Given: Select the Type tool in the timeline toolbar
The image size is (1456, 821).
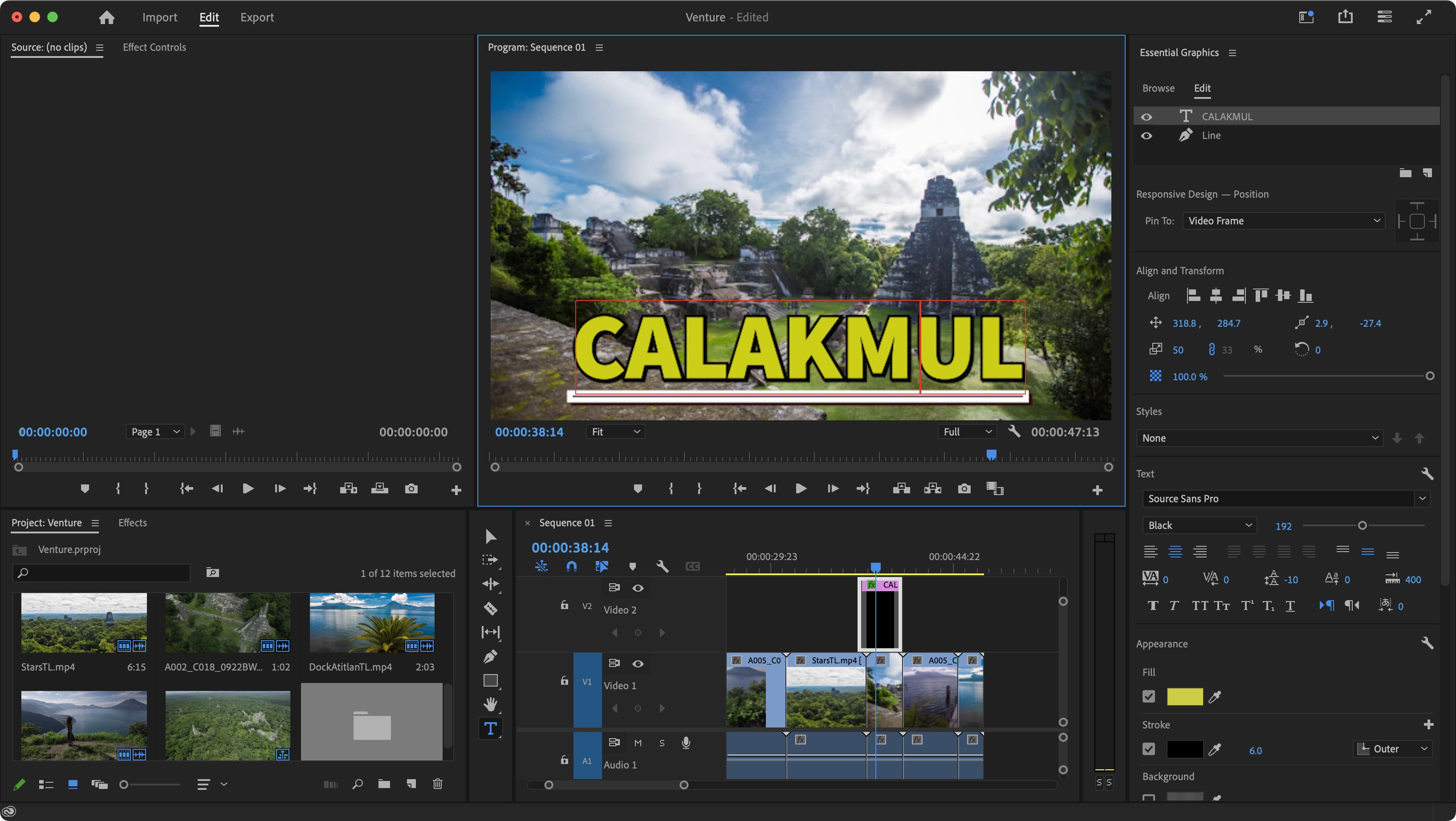Looking at the screenshot, I should (491, 728).
